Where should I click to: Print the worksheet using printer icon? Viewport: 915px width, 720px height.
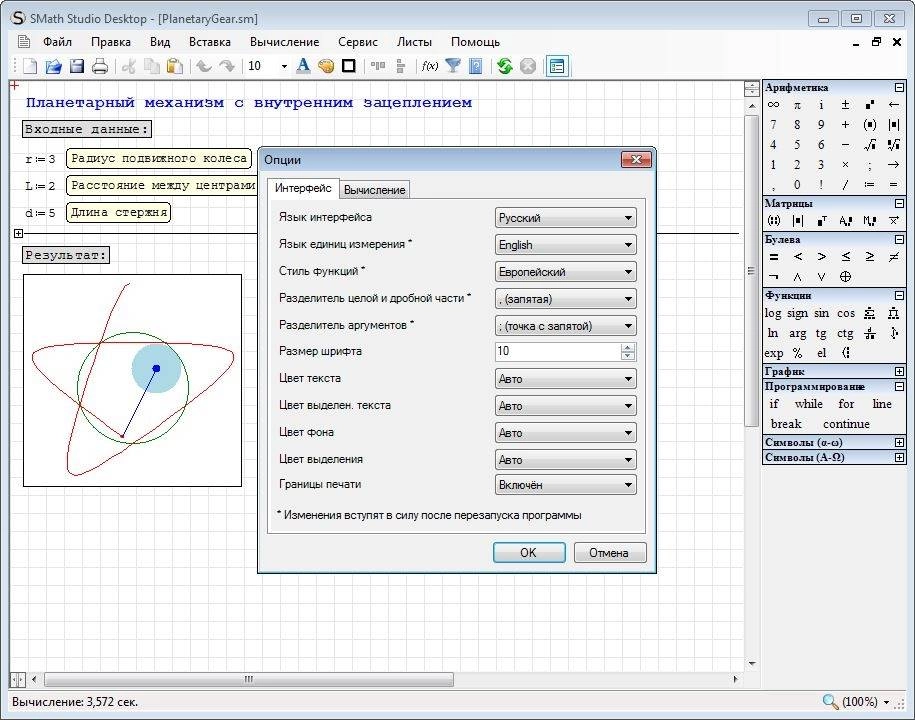pos(100,66)
